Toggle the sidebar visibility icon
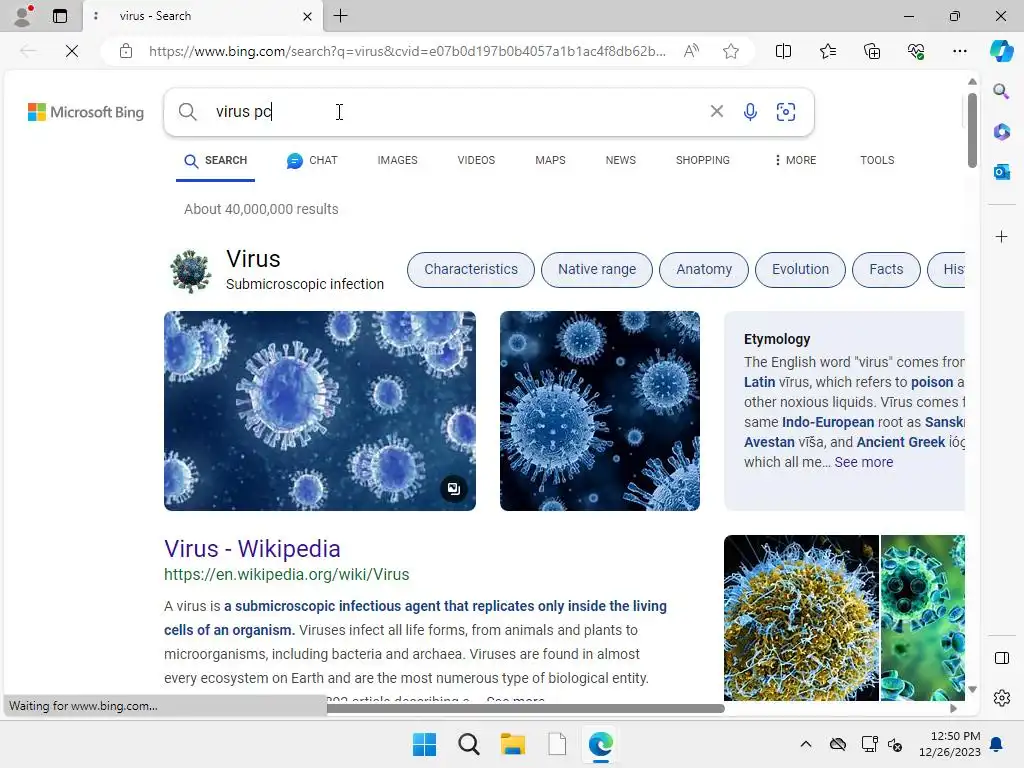Image resolution: width=1024 pixels, height=768 pixels. click(x=1001, y=658)
